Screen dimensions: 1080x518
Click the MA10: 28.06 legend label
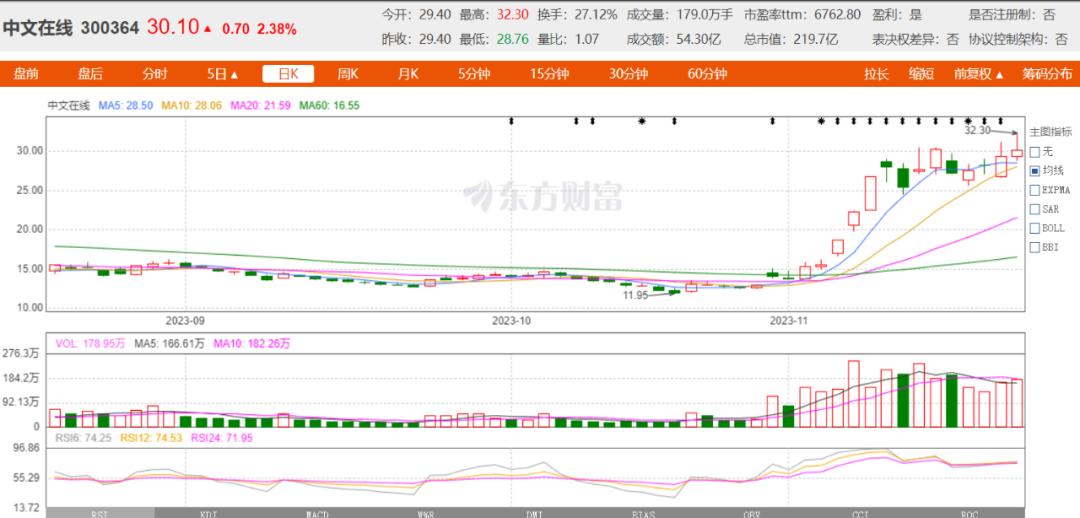[191, 105]
